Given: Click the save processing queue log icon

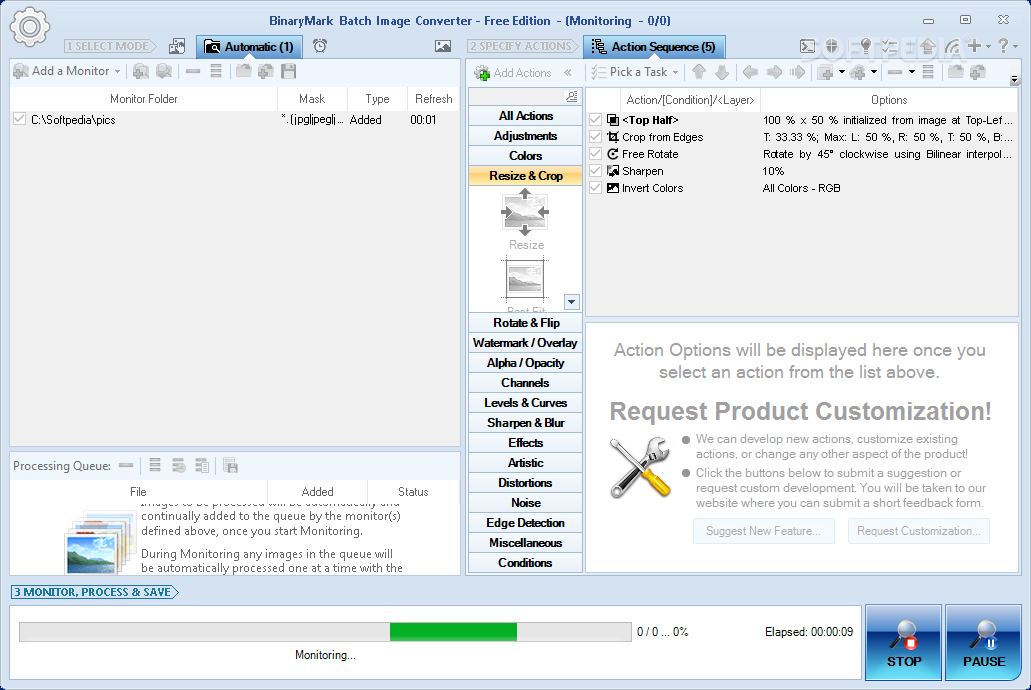Looking at the screenshot, I should tap(230, 466).
